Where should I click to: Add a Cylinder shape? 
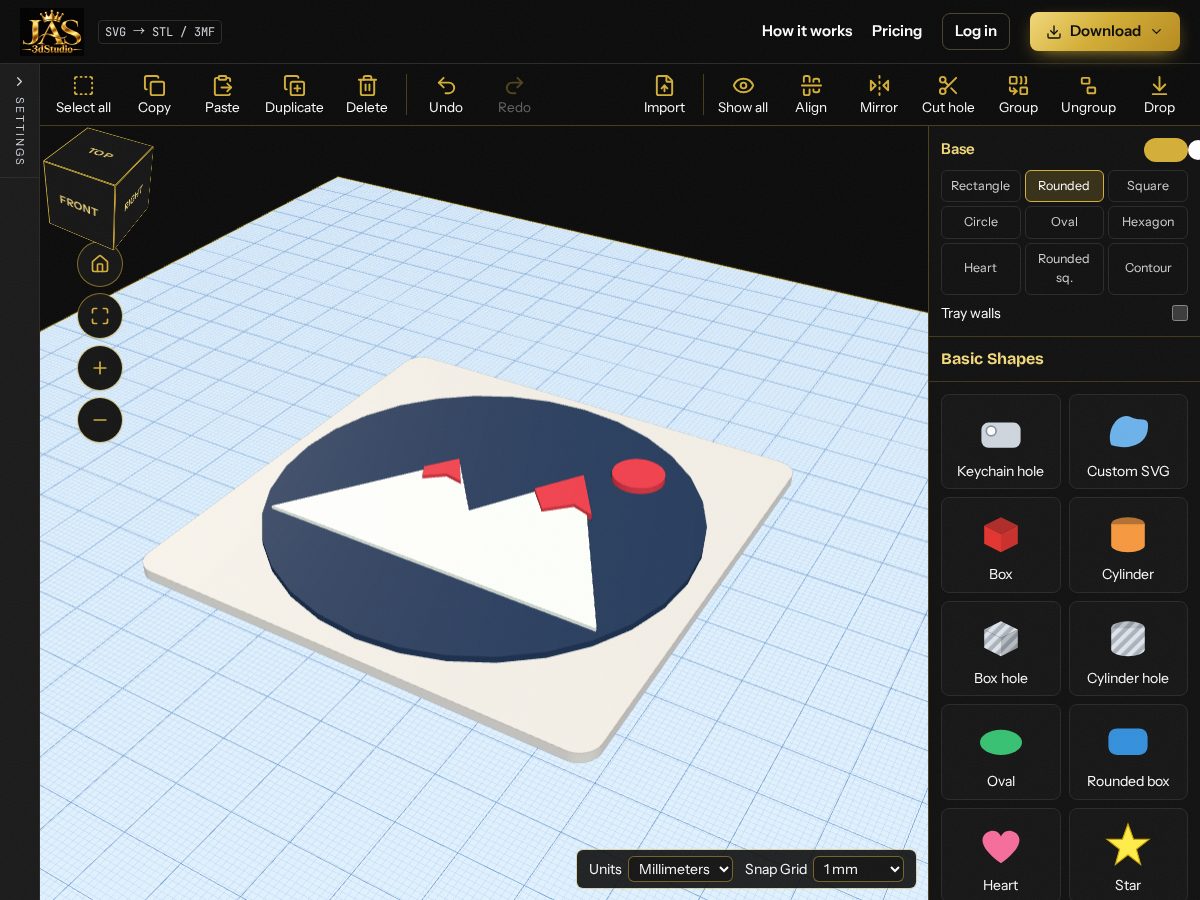(1128, 545)
